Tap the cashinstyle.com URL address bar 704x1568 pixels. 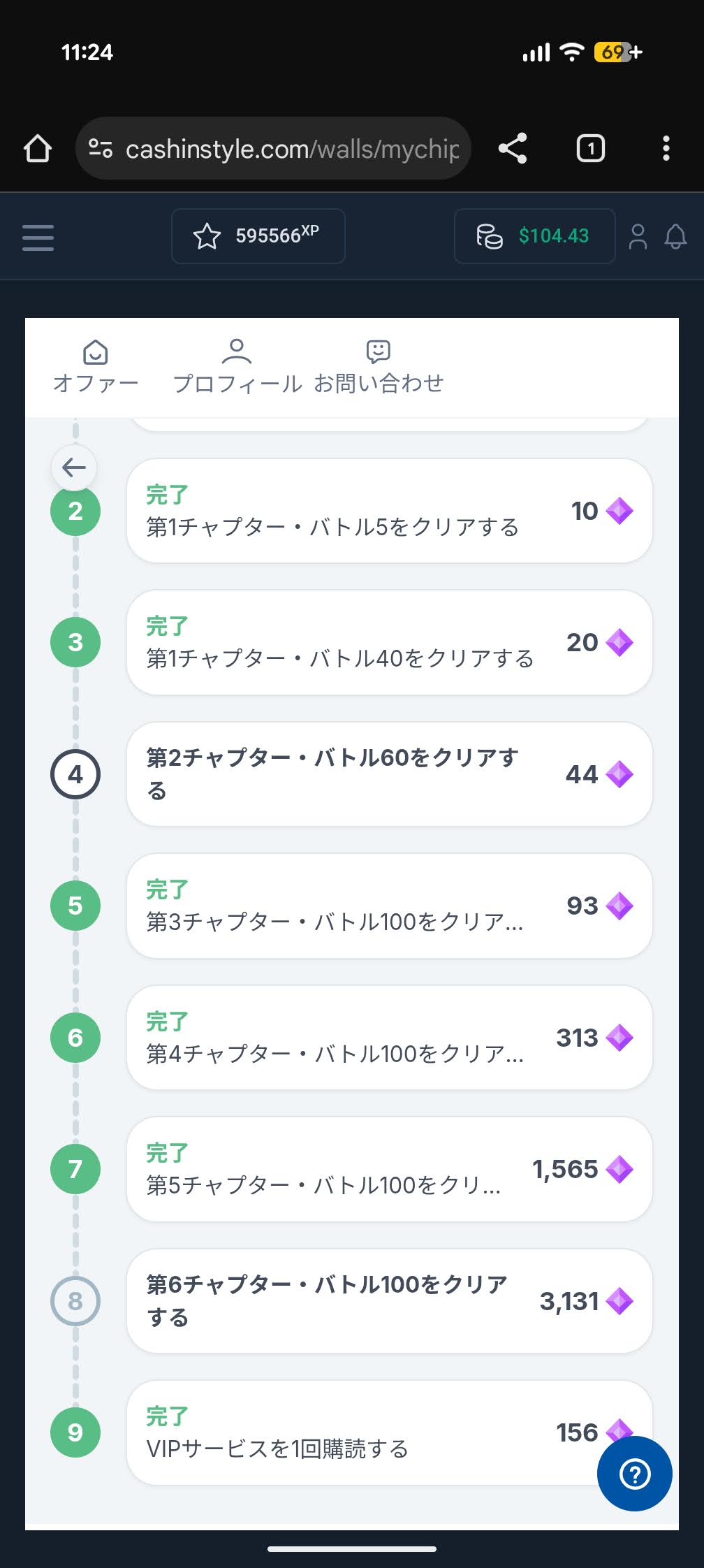click(292, 149)
